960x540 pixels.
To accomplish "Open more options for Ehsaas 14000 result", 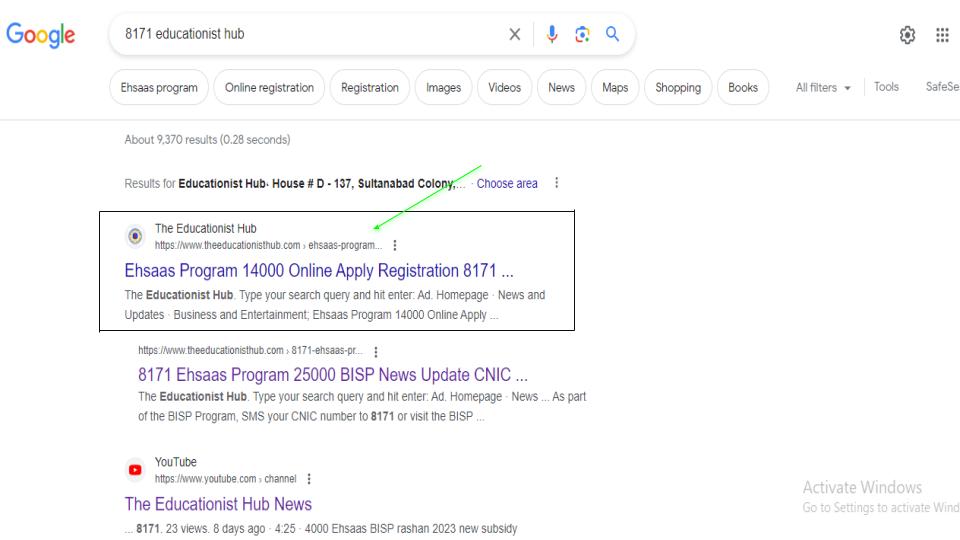I will pos(396,244).
